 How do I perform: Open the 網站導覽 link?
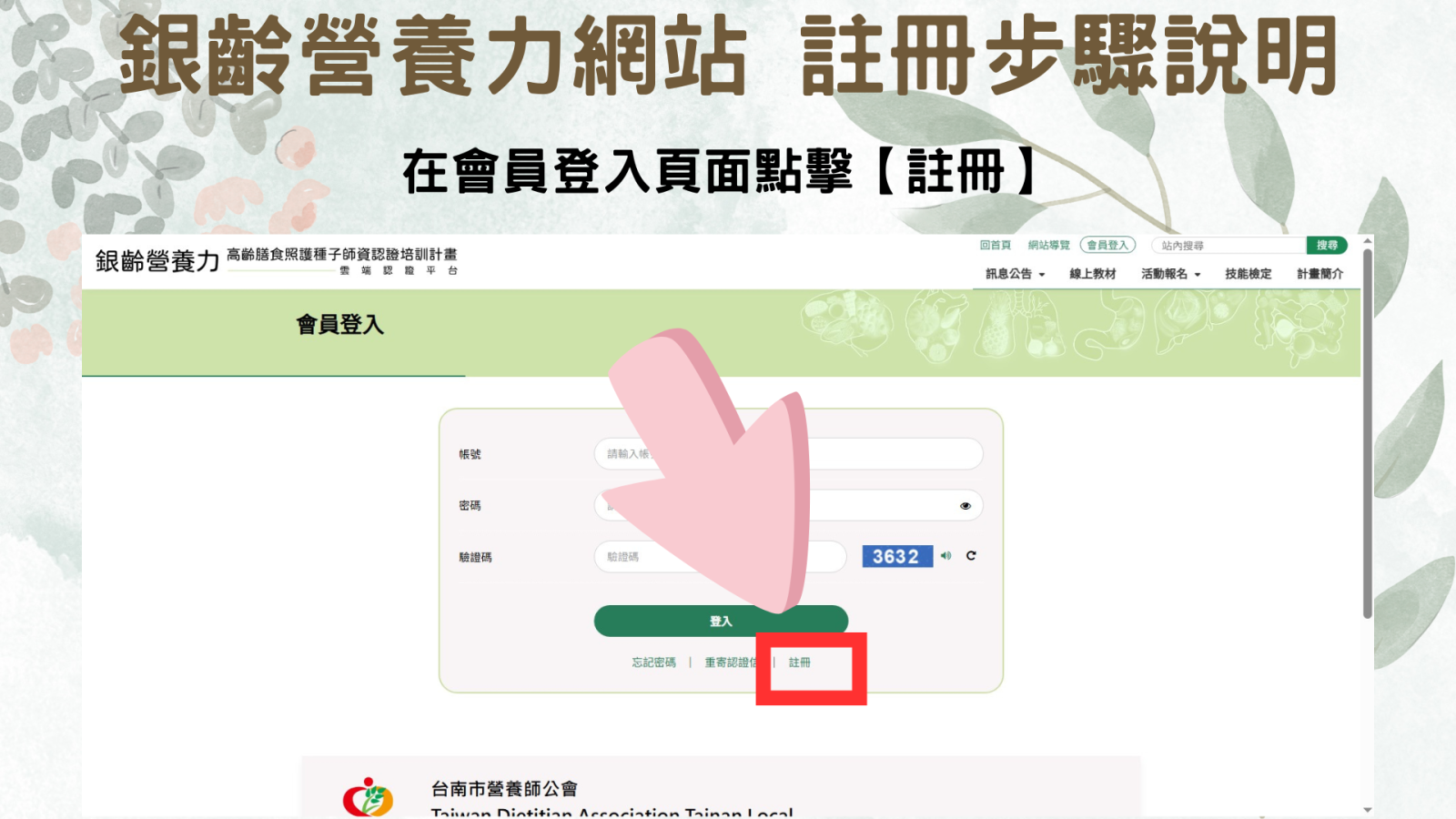(x=1049, y=246)
